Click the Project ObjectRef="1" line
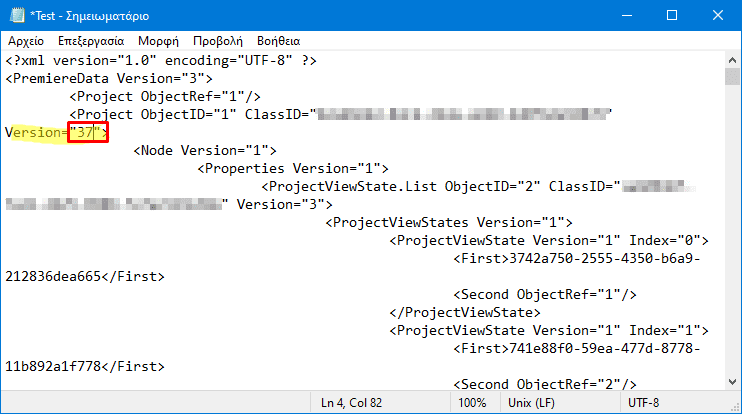This screenshot has height=414, width=742. pyautogui.click(x=164, y=96)
